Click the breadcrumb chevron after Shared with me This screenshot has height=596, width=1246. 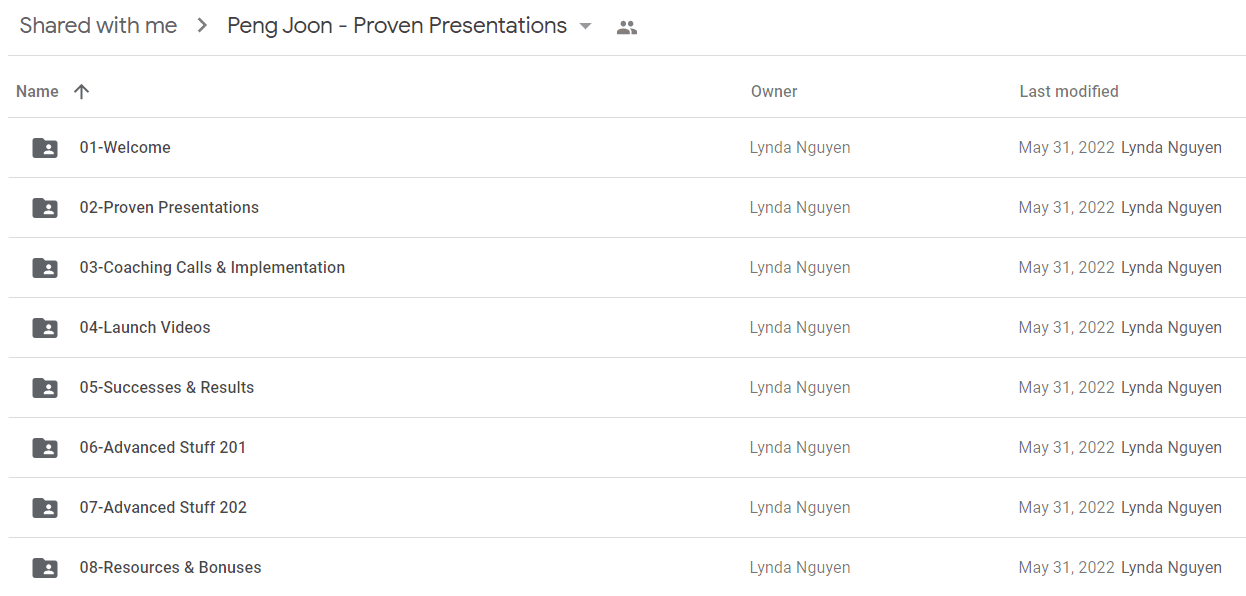point(202,26)
